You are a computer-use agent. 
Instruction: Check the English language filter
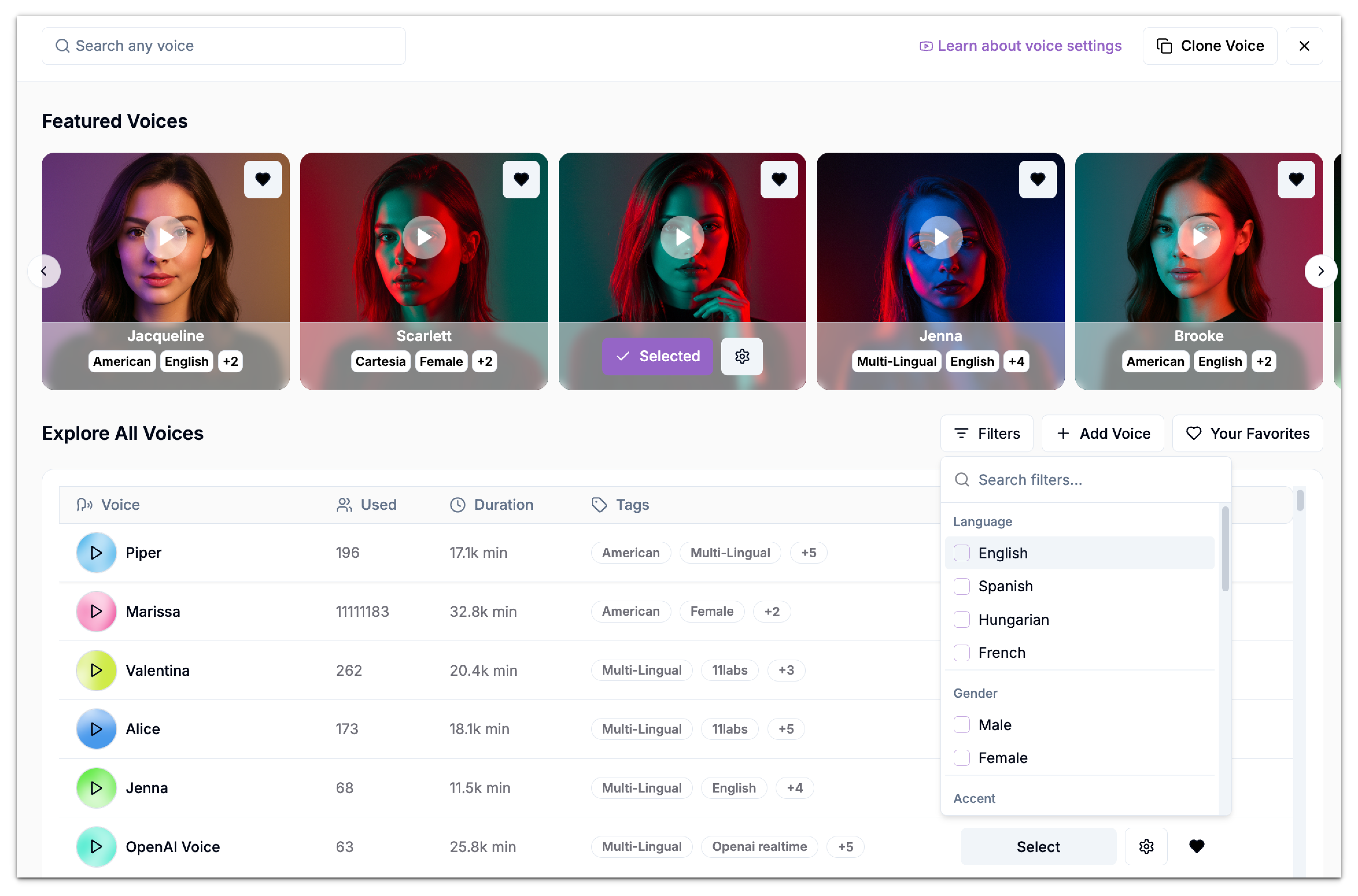[x=961, y=553]
